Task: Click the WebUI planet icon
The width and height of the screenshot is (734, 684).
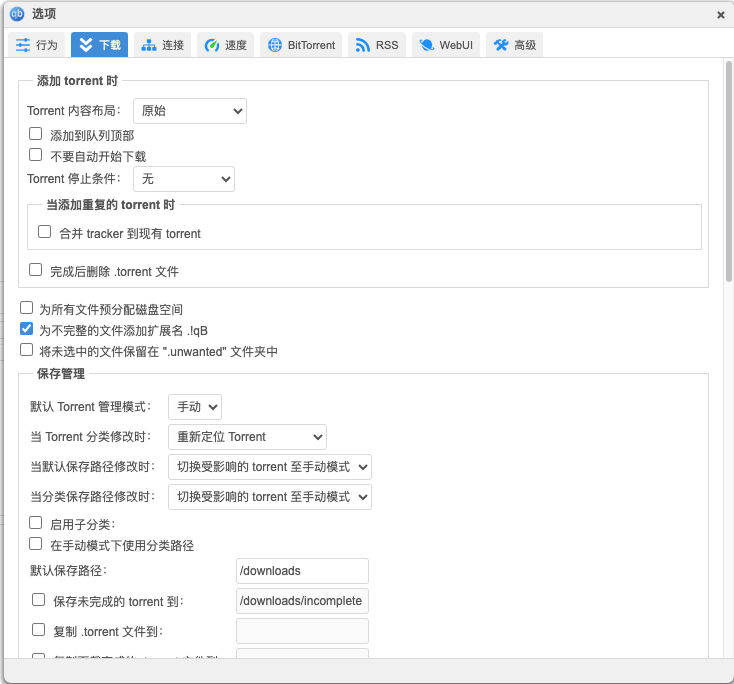Action: pyautogui.click(x=426, y=45)
